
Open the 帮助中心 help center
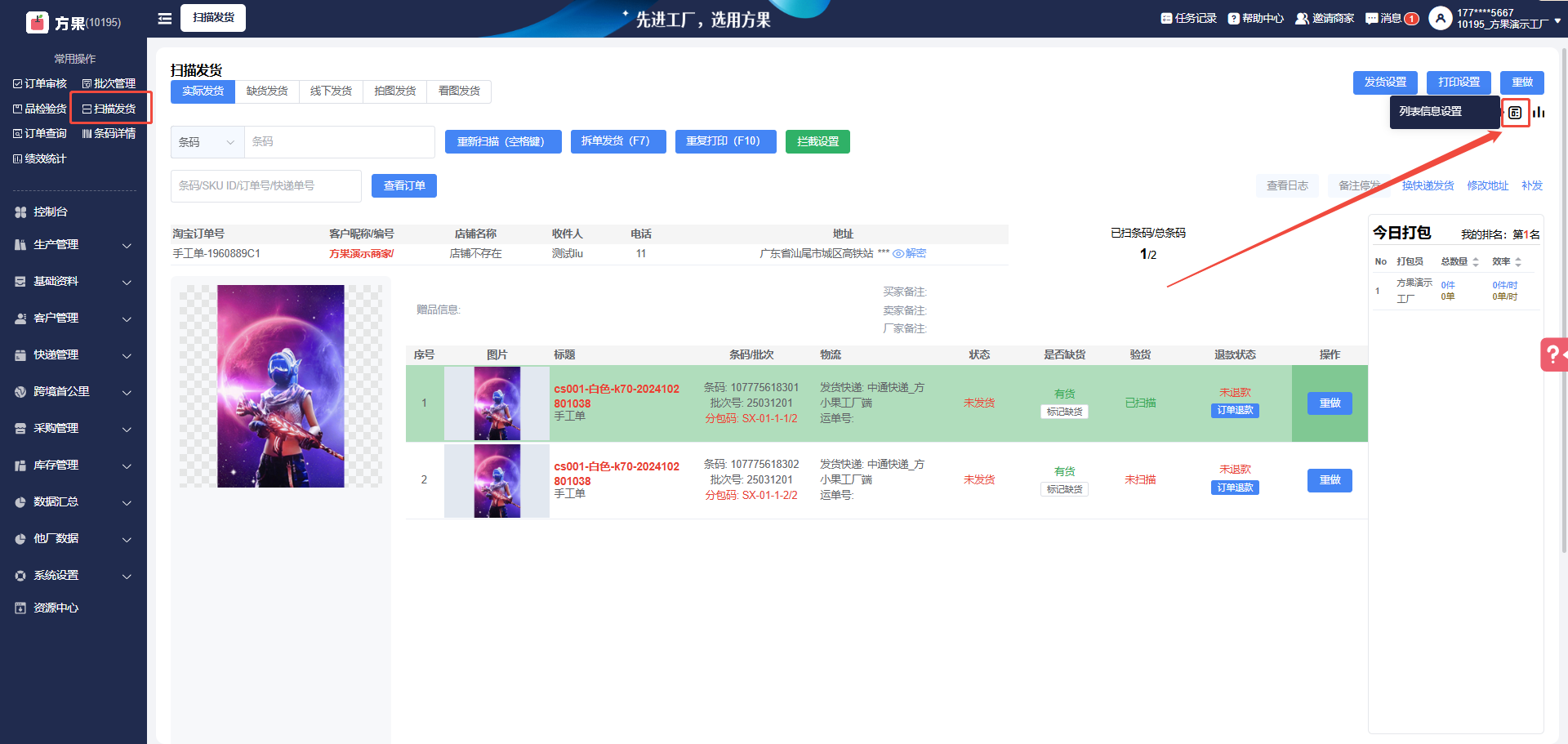pos(1255,18)
